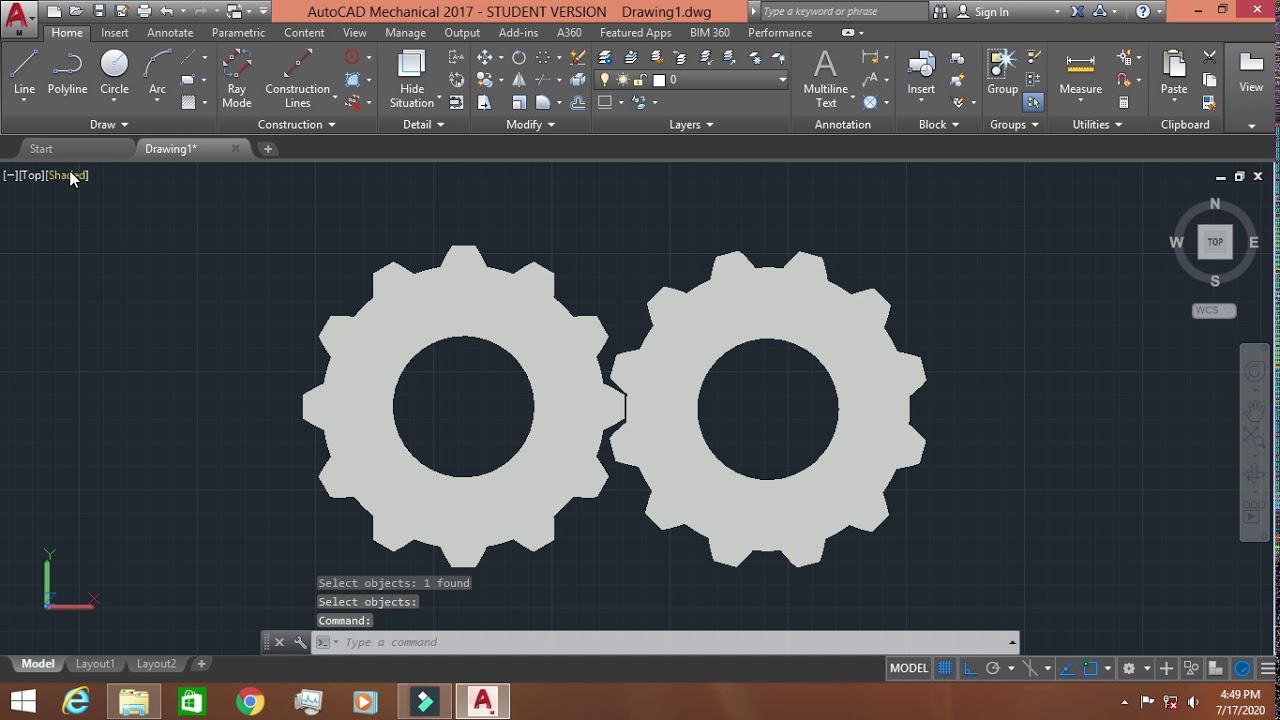Click the Erase tool in Modify panel

point(578,57)
